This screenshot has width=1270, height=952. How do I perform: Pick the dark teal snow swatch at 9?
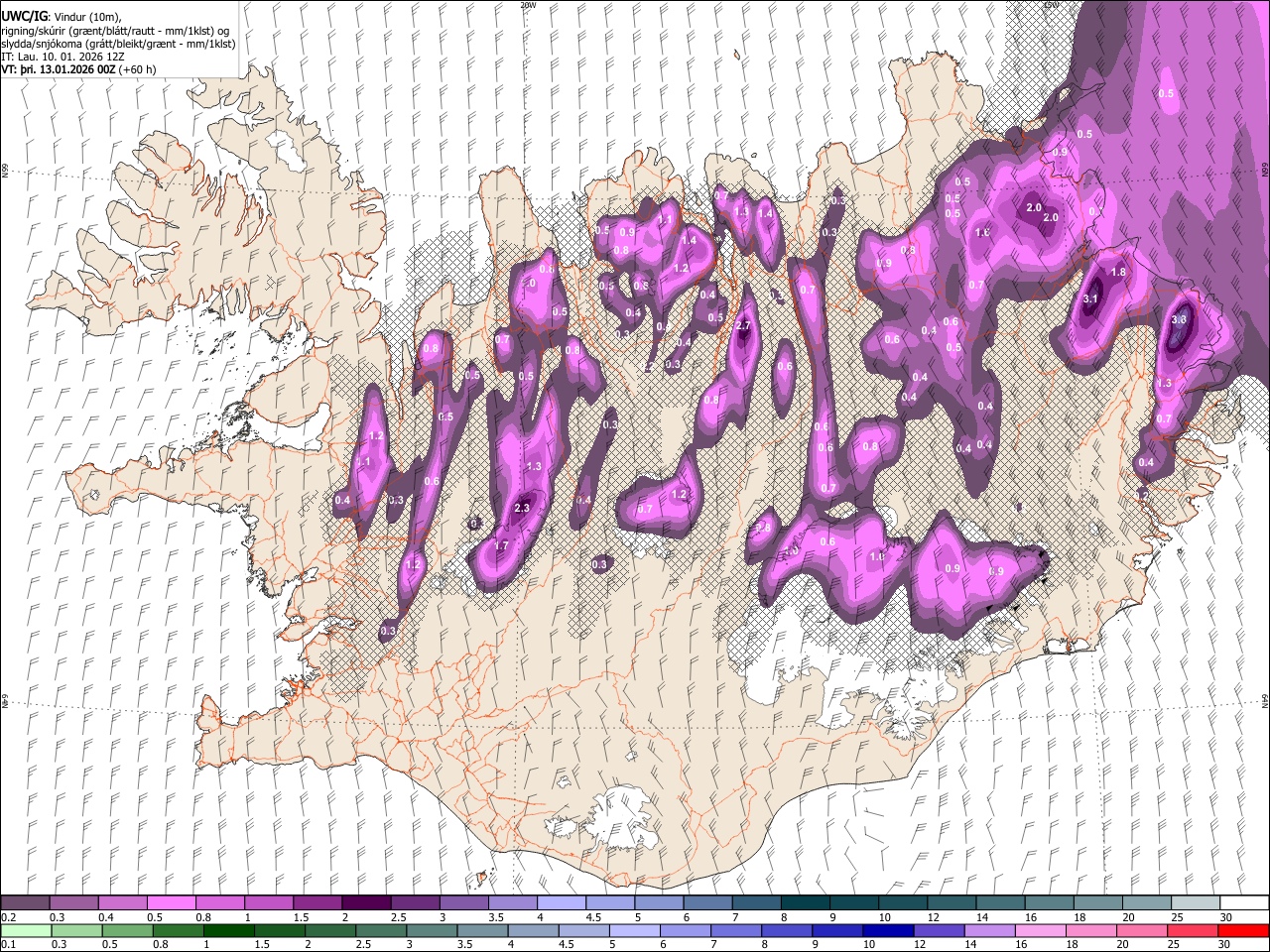click(x=853, y=903)
